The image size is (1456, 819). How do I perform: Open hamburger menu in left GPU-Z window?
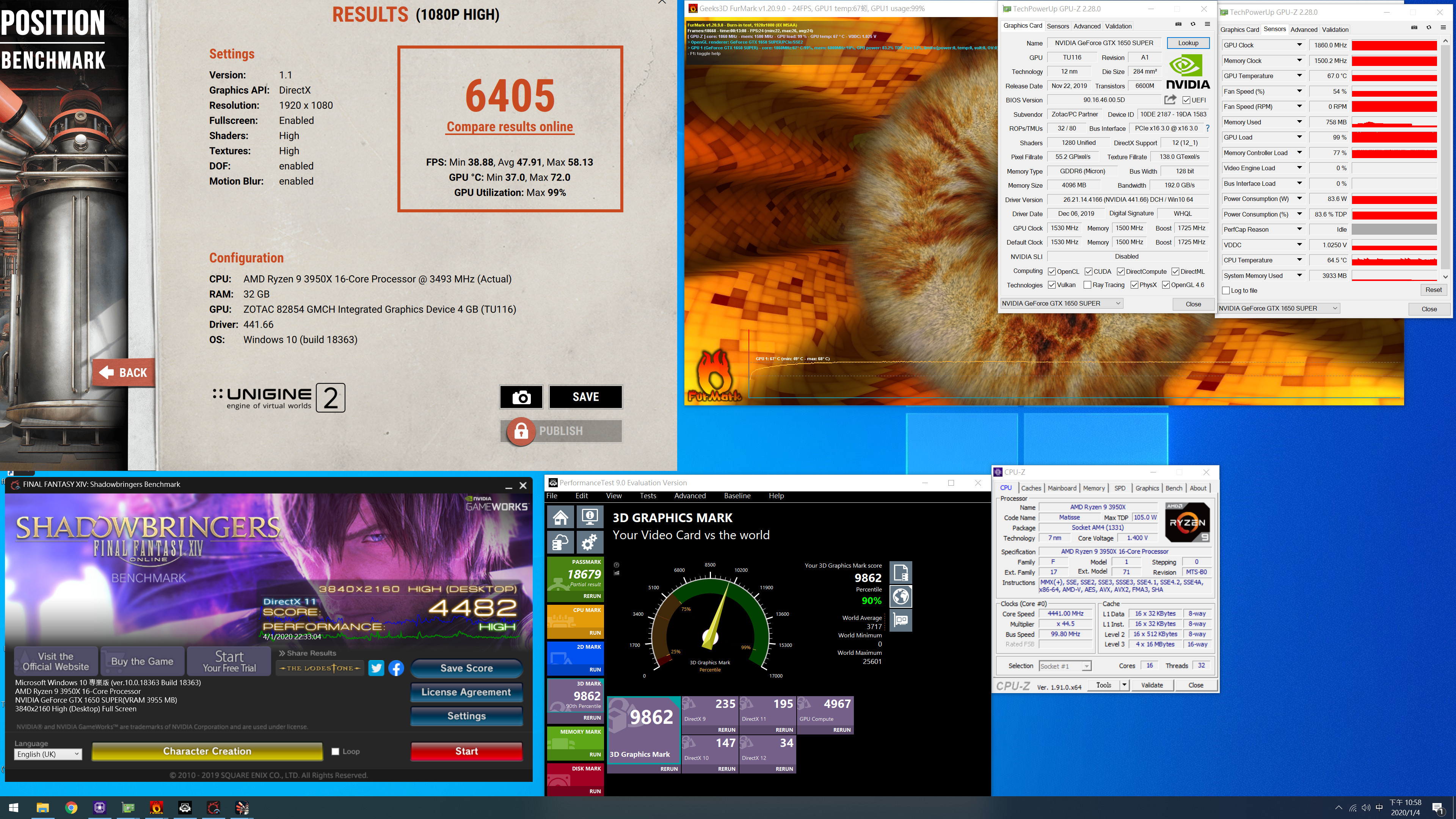point(1207,24)
